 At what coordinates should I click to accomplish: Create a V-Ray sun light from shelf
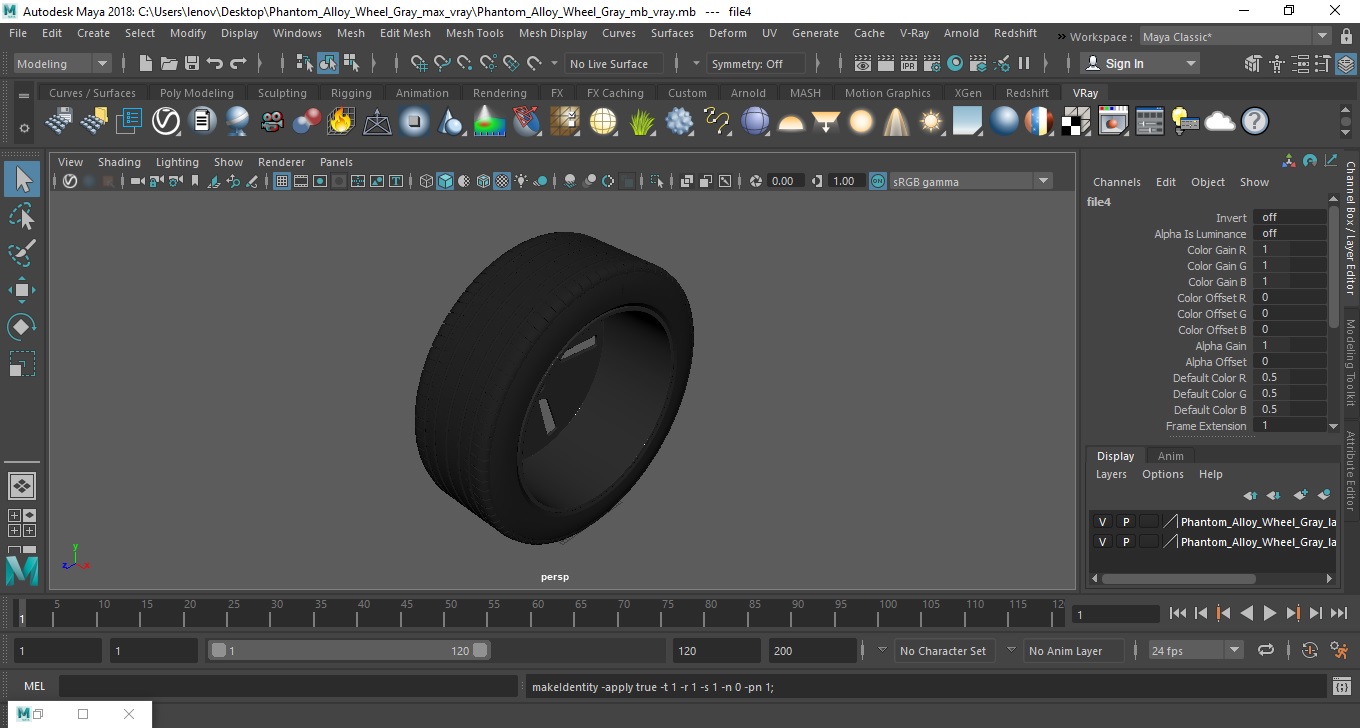[x=931, y=122]
